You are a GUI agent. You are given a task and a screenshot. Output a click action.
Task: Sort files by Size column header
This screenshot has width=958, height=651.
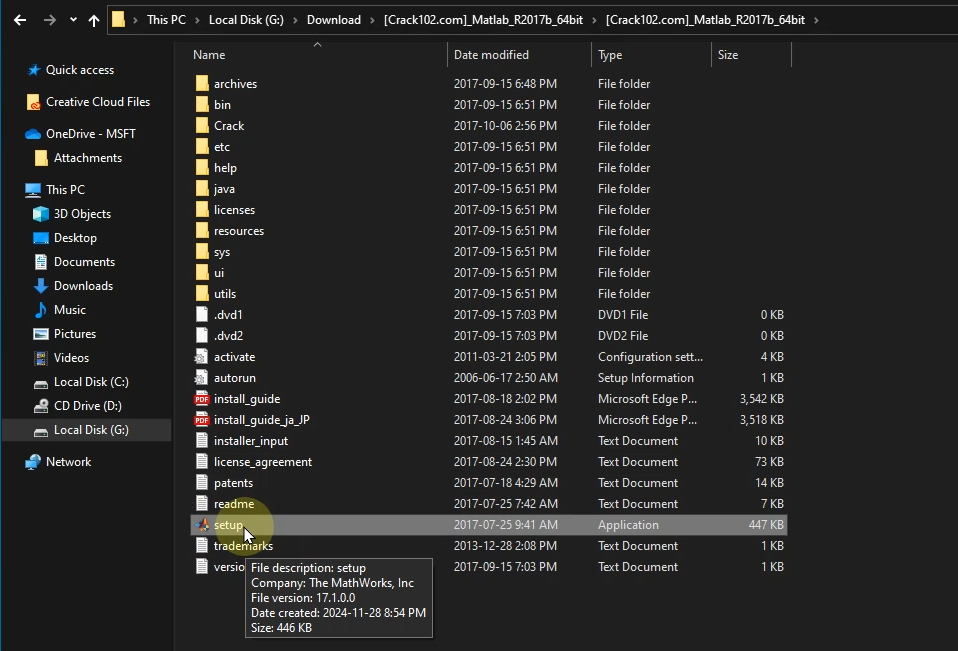728,55
